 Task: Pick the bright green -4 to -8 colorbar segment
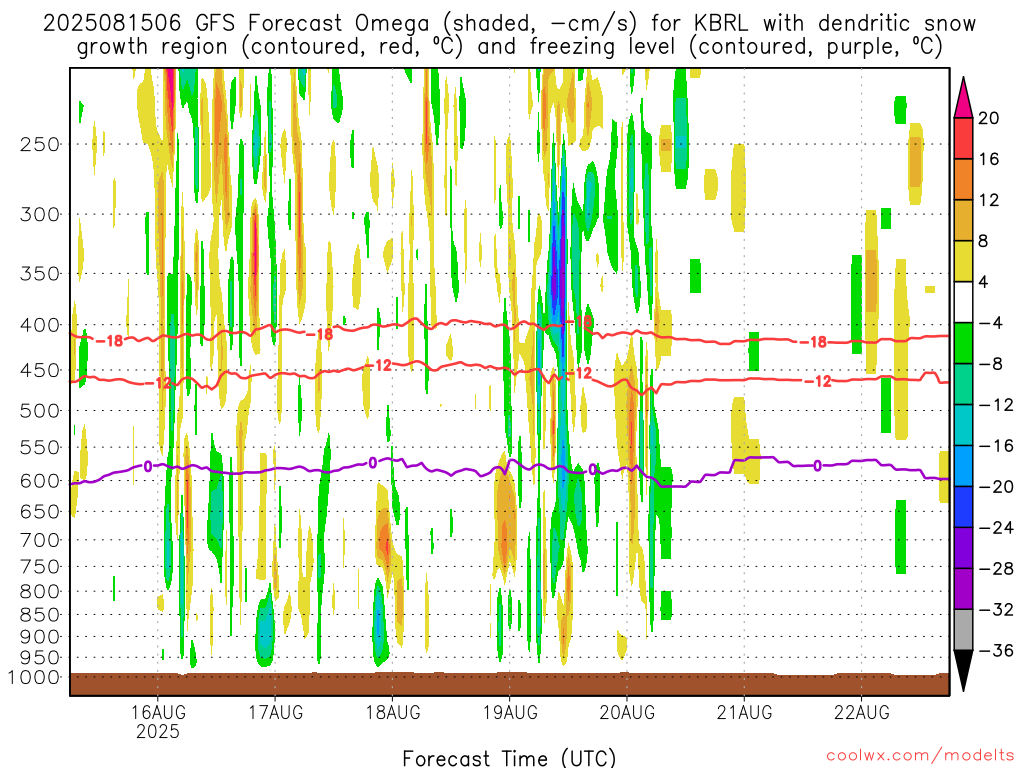pyautogui.click(x=963, y=344)
